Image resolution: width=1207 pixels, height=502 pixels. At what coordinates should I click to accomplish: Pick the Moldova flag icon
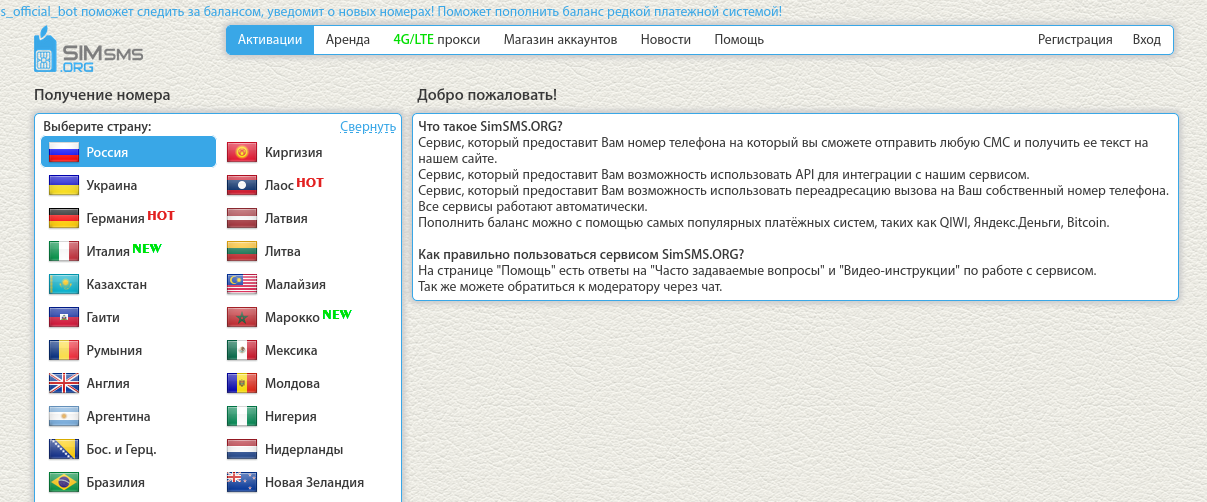(x=243, y=383)
